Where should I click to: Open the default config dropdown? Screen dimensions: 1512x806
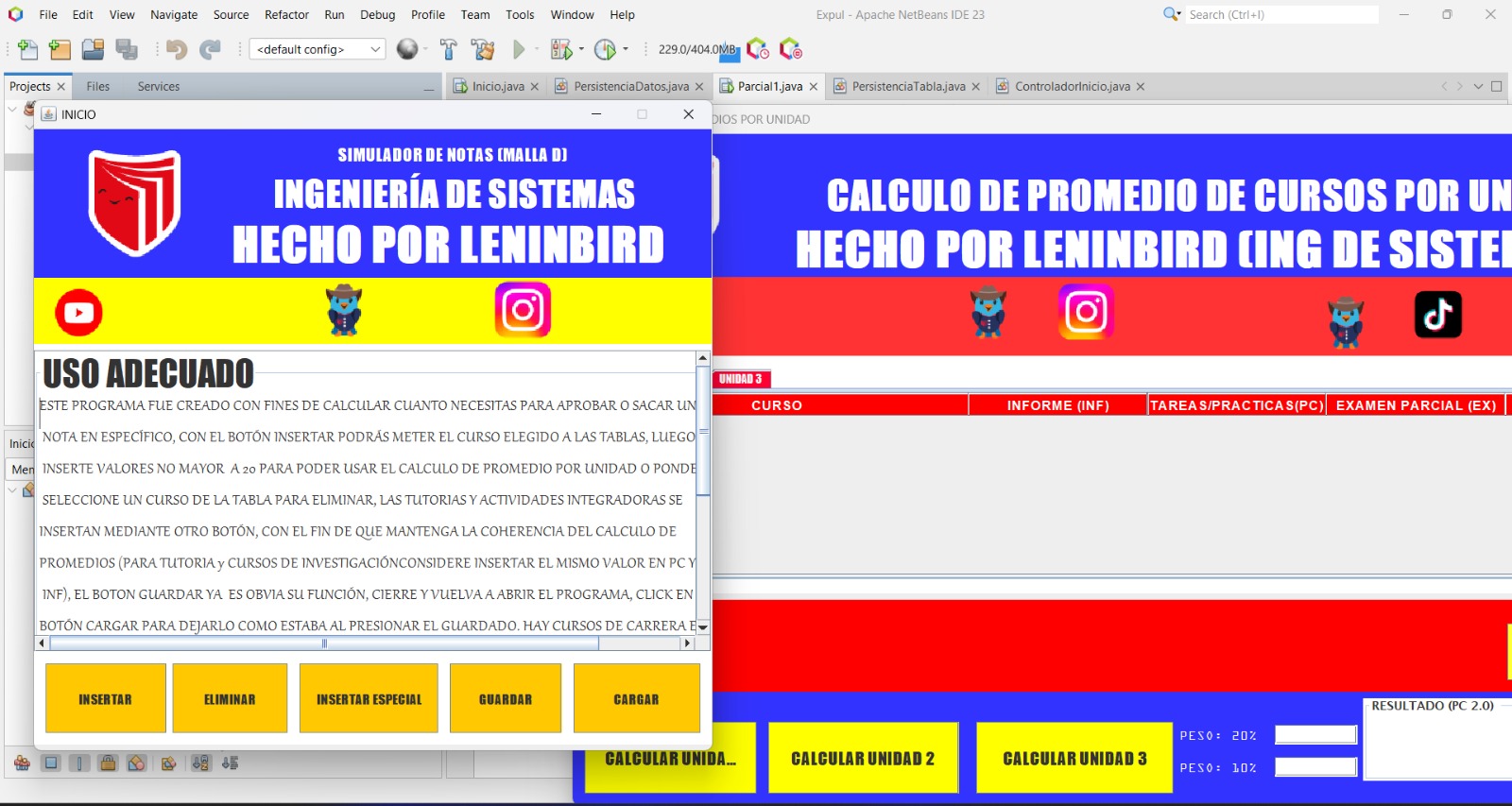(318, 49)
